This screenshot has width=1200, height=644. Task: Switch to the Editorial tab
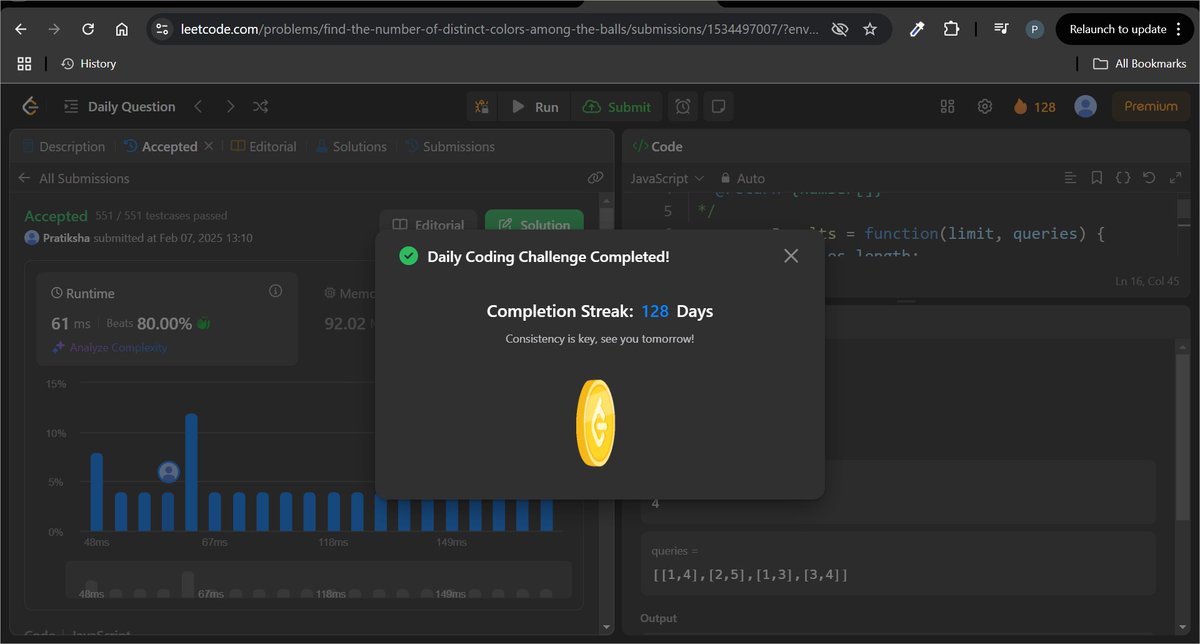(x=264, y=146)
